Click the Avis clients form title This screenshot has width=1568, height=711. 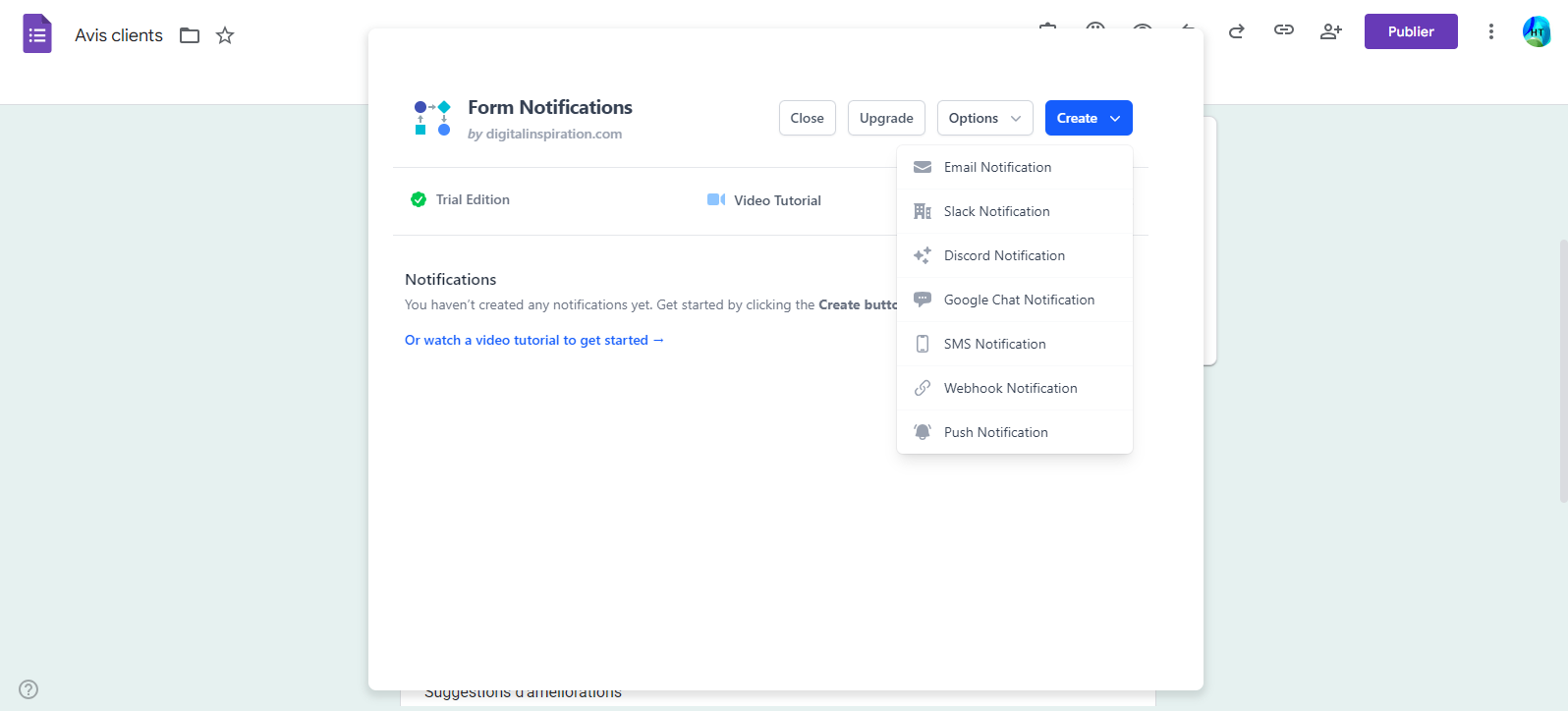pyautogui.click(x=119, y=35)
